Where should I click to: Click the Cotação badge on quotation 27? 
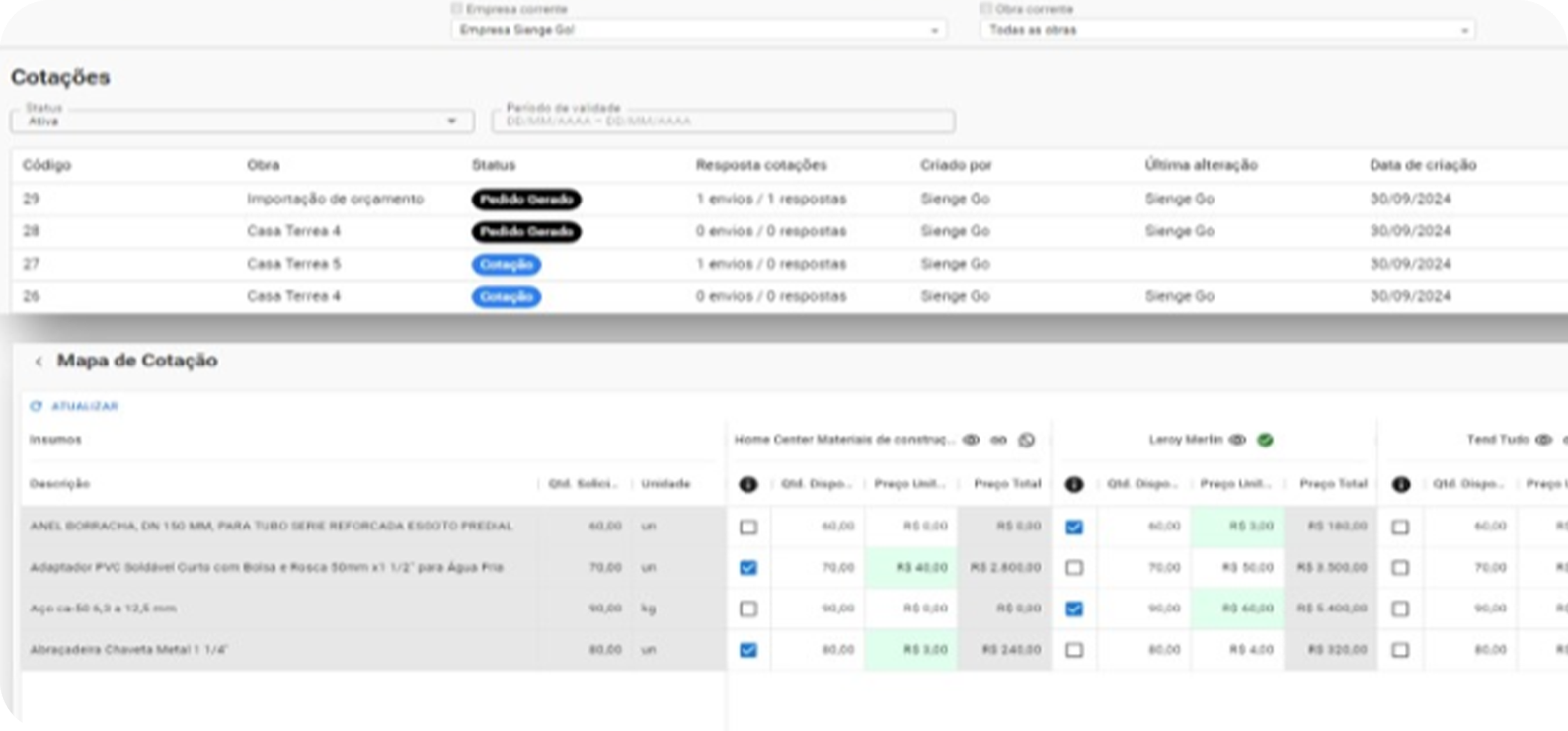pyautogui.click(x=506, y=265)
